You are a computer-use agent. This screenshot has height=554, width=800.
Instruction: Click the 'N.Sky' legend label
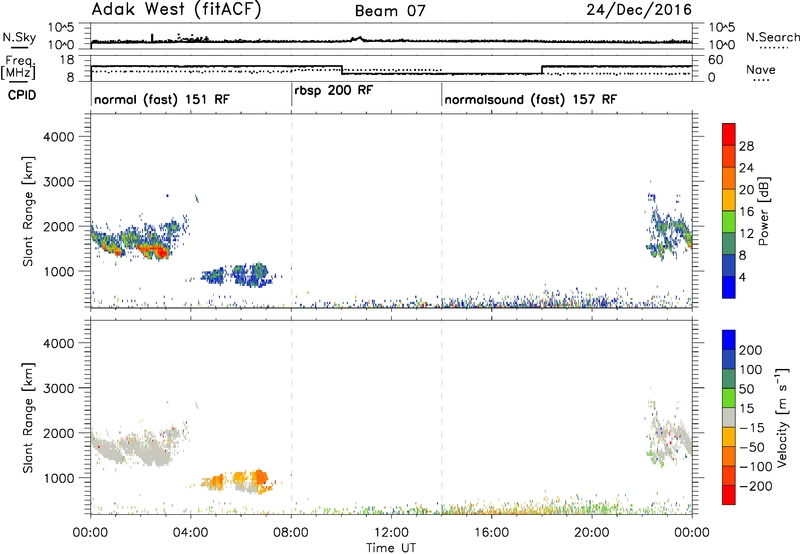click(x=19, y=37)
